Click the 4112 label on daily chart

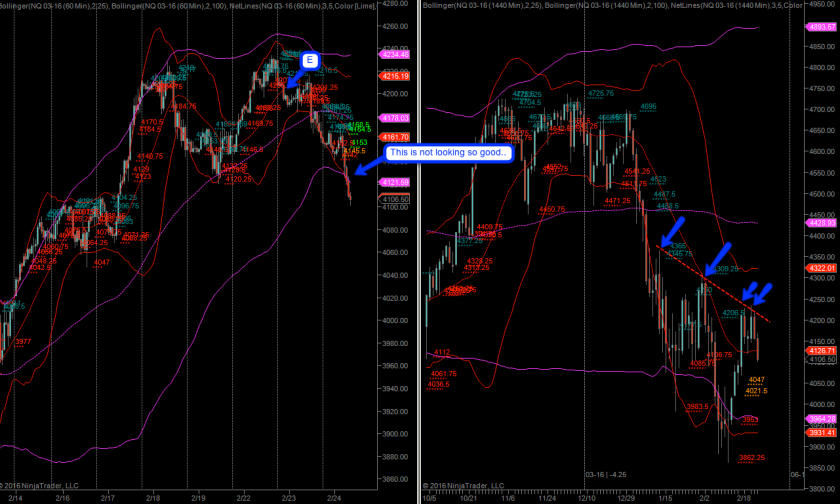coord(442,352)
